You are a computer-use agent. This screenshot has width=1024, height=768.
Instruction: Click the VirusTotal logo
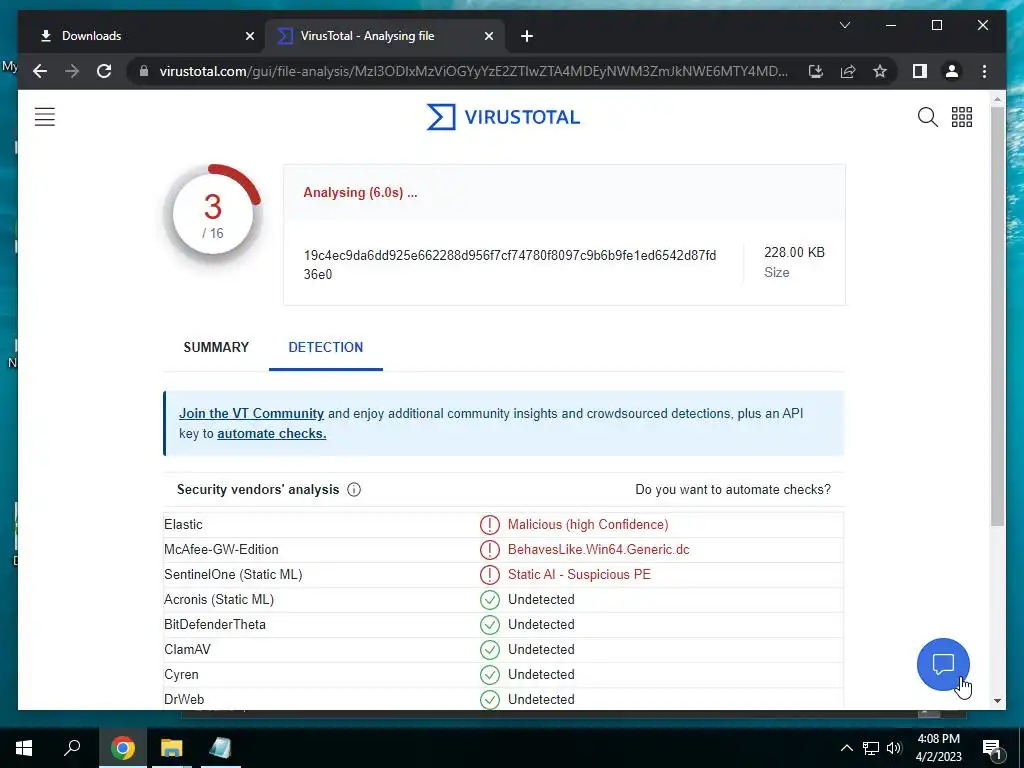pyautogui.click(x=503, y=117)
